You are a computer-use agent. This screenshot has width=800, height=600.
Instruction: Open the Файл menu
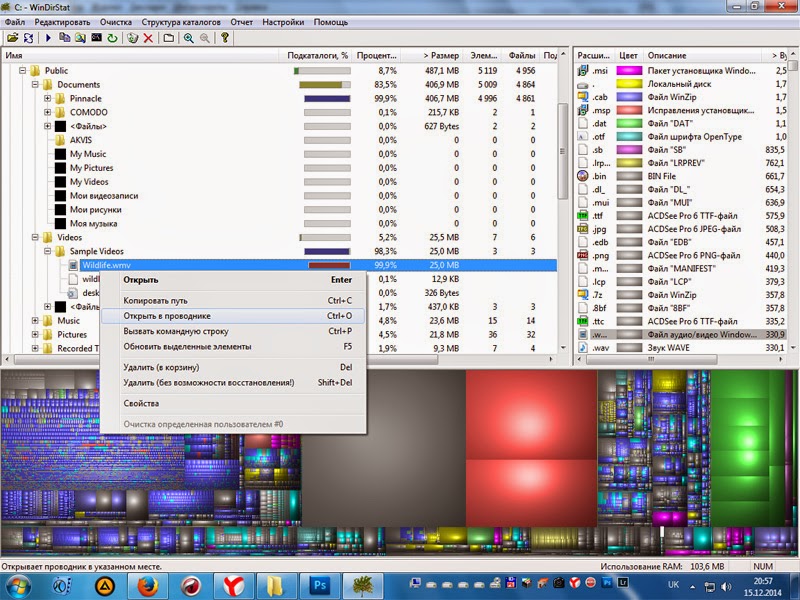tap(15, 22)
